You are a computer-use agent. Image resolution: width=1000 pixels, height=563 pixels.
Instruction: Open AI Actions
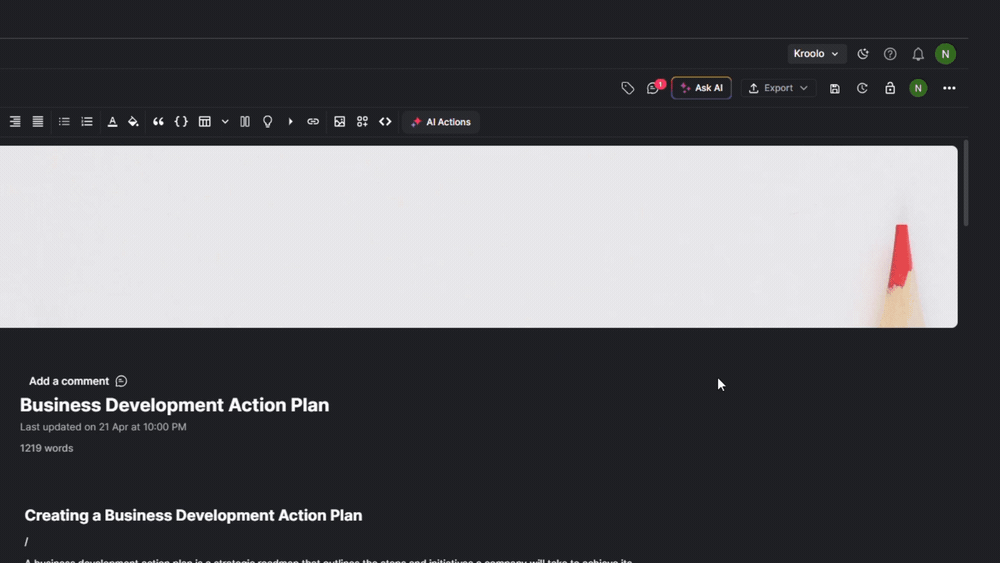(x=441, y=122)
